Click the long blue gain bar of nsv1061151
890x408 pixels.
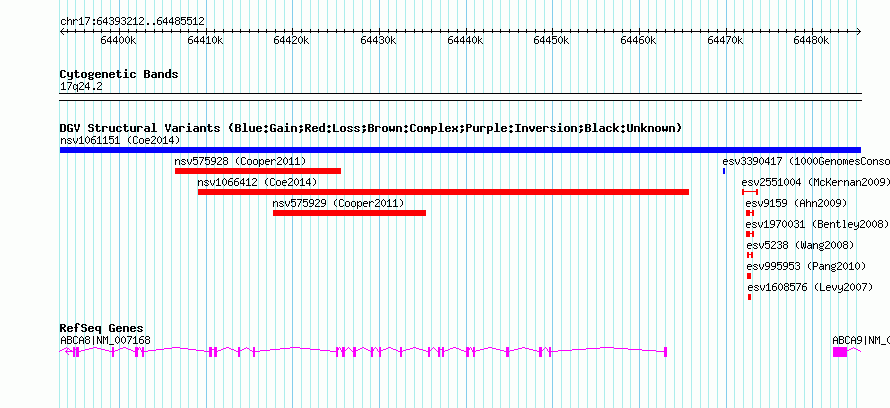click(x=460, y=150)
